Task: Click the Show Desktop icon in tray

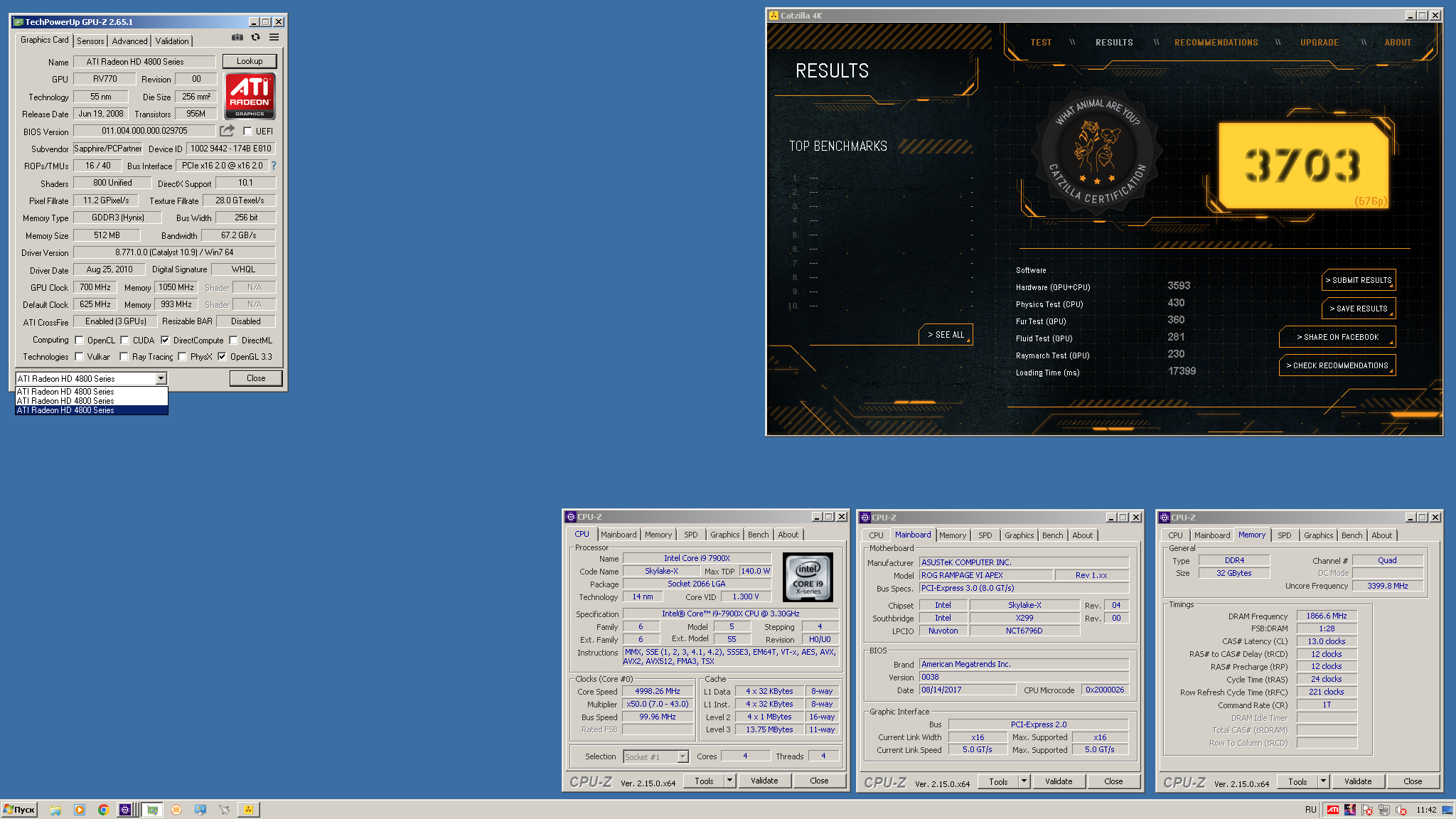Action: pos(1447,810)
